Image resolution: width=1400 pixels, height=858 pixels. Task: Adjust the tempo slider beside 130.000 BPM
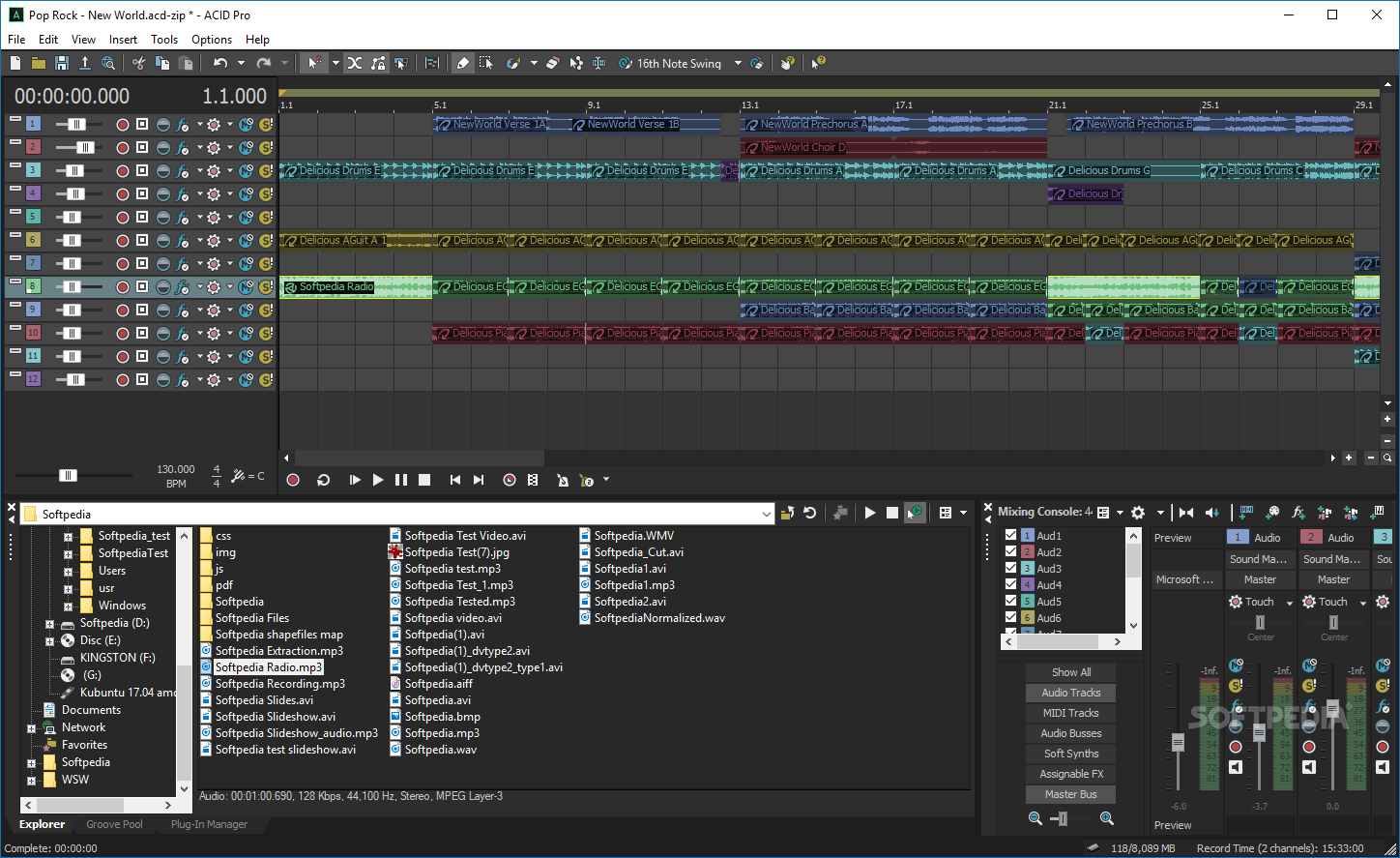tap(68, 475)
